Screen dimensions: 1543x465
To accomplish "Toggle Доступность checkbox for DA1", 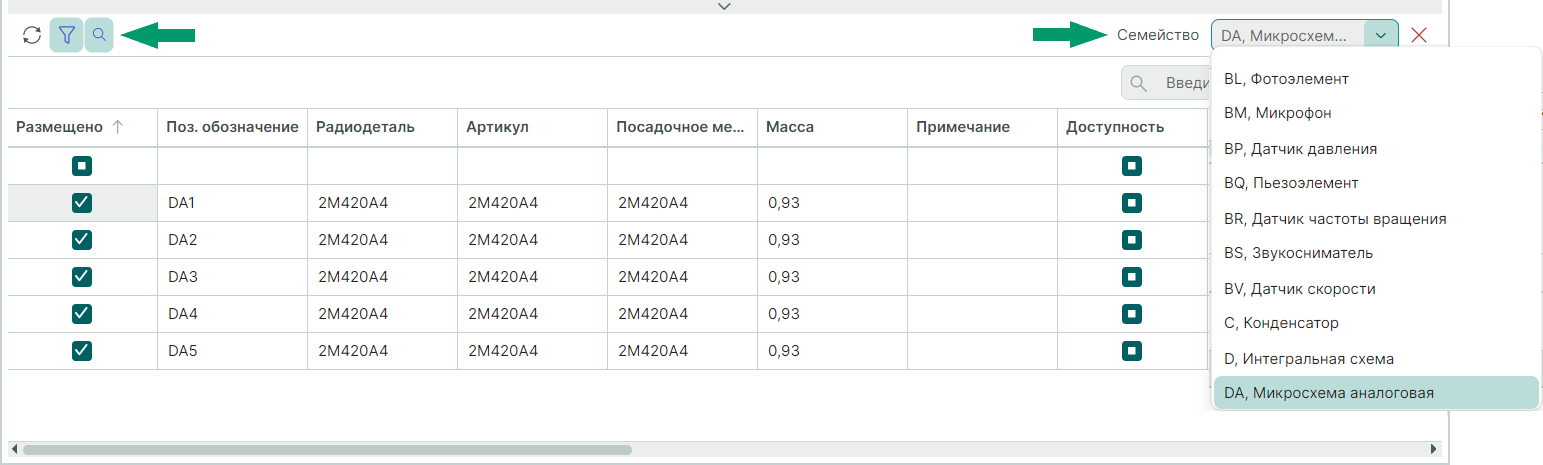I will 1132,203.
